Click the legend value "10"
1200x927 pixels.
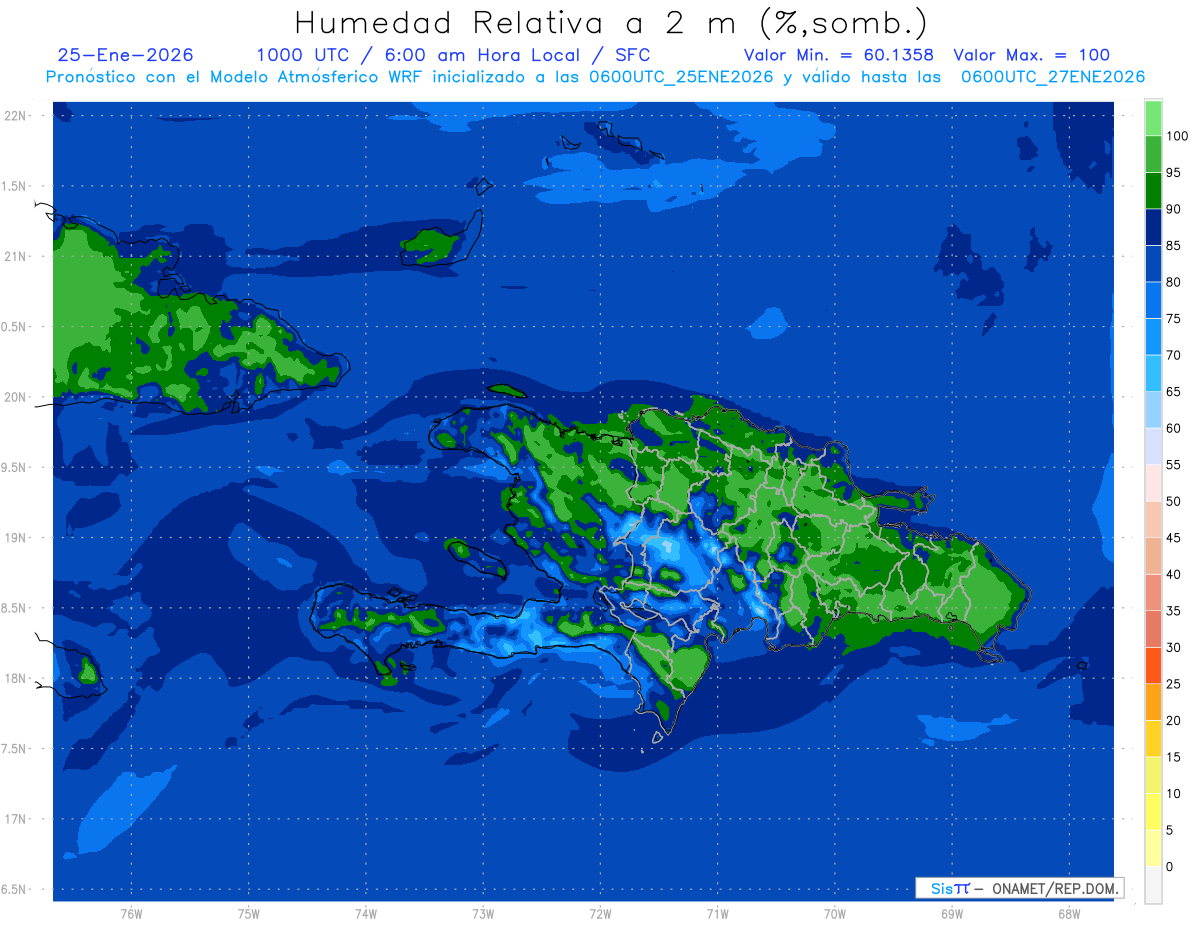tap(1174, 794)
